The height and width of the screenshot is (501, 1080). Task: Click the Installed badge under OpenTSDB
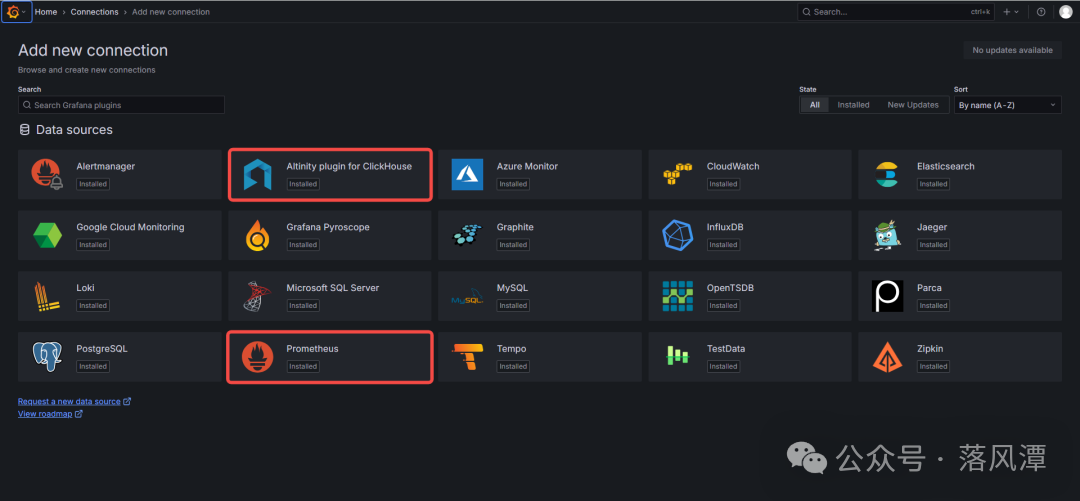click(x=723, y=305)
